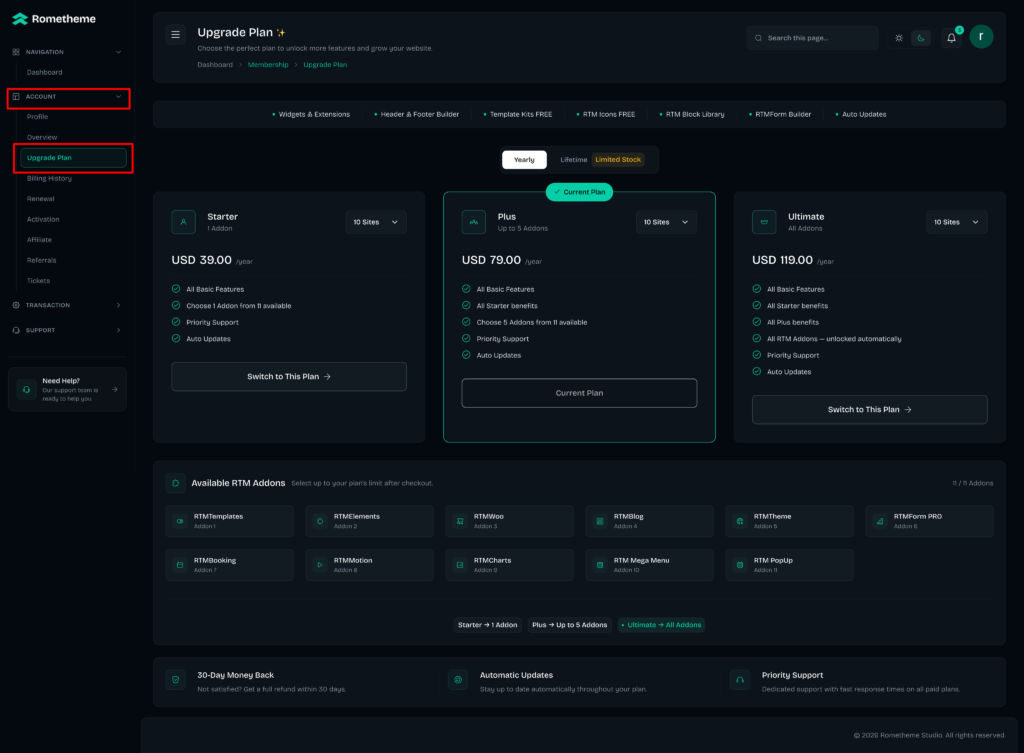The image size is (1024, 753).
Task: Click the 'USD 79.00' price text
Action: pyautogui.click(x=491, y=260)
